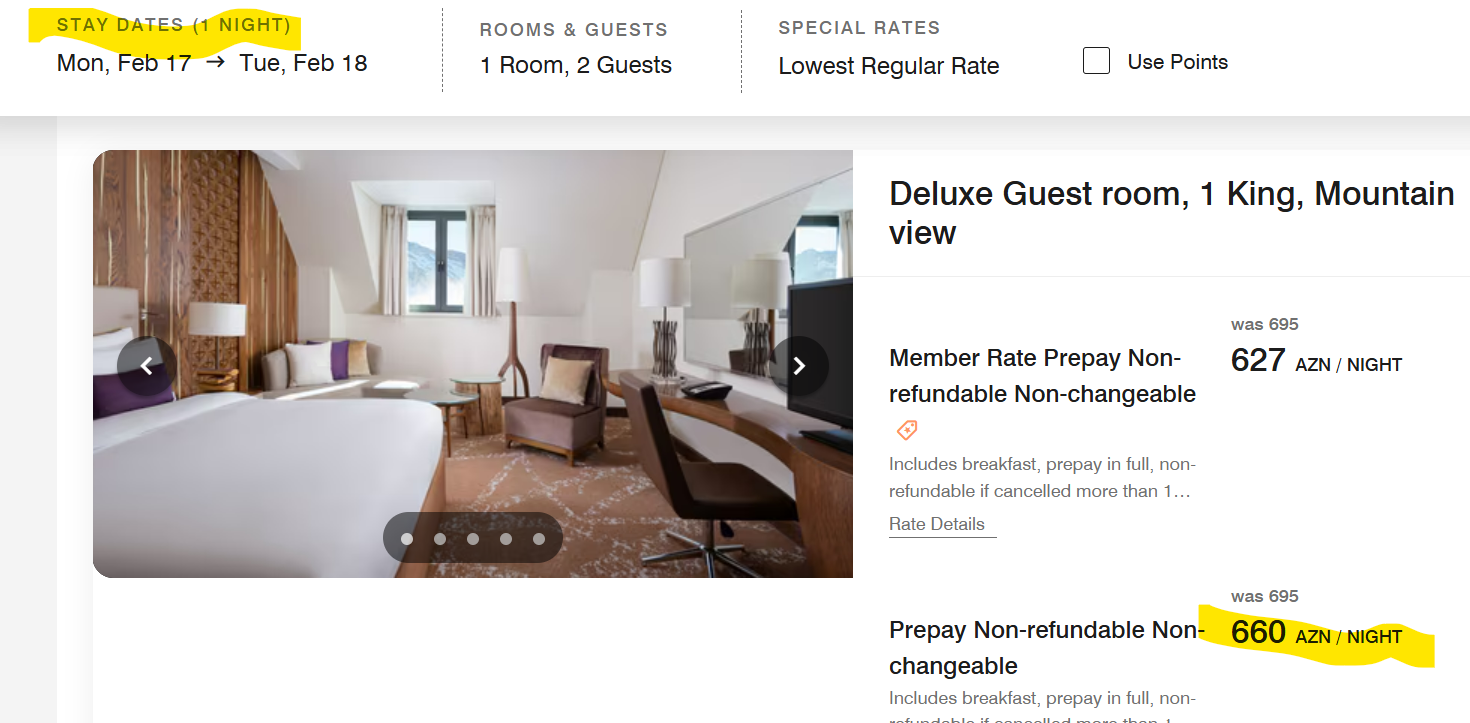The width and height of the screenshot is (1470, 723).
Task: Select the second carousel dot indicator
Action: click(x=440, y=539)
